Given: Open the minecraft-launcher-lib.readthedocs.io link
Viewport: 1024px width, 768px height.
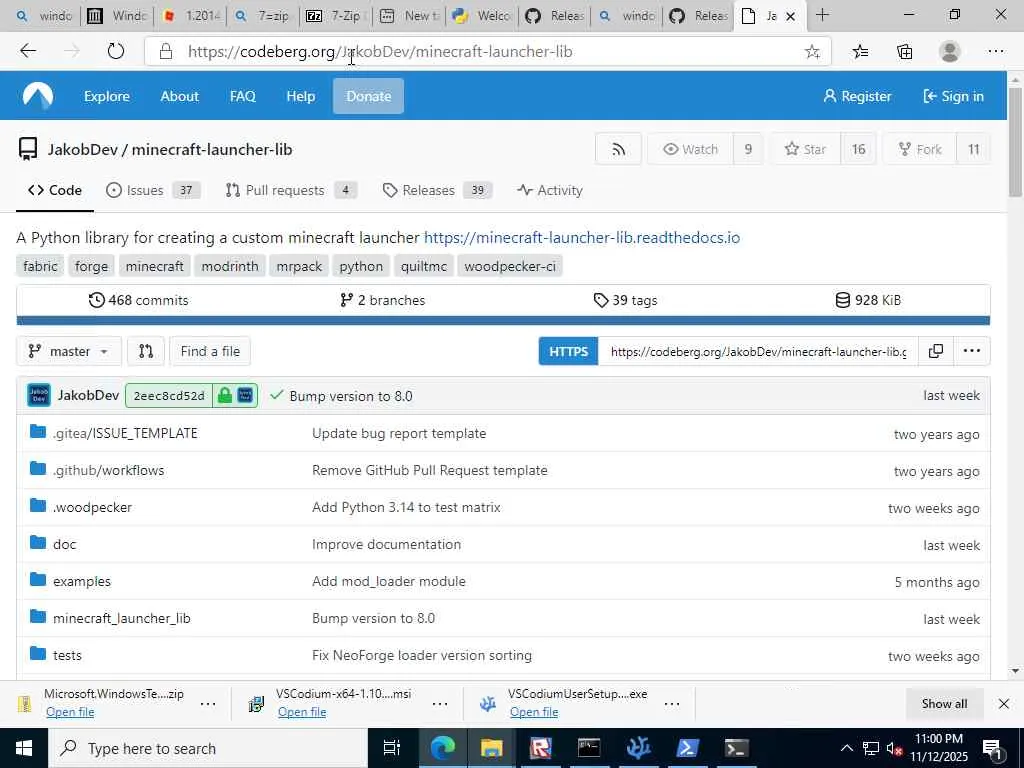Looking at the screenshot, I should pyautogui.click(x=582, y=238).
